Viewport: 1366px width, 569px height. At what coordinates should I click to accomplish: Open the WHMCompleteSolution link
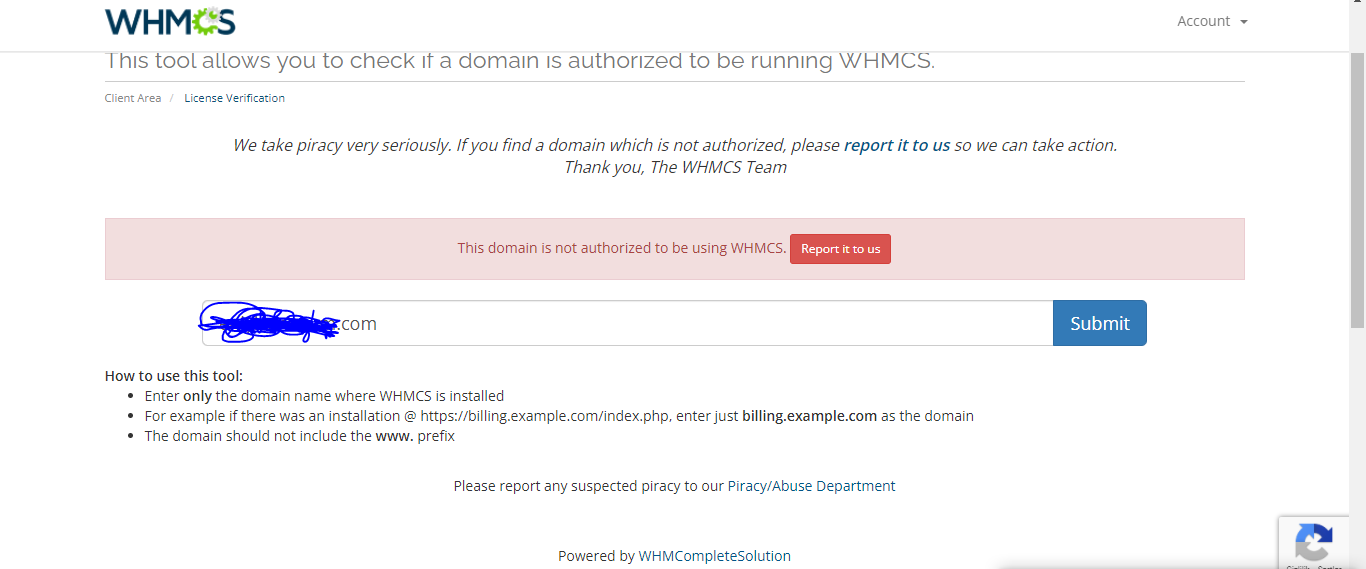coord(714,556)
